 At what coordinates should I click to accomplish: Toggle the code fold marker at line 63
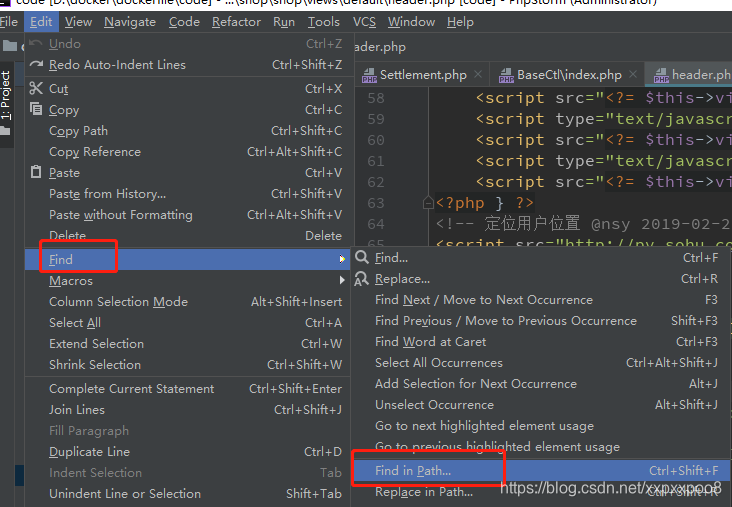point(428,203)
